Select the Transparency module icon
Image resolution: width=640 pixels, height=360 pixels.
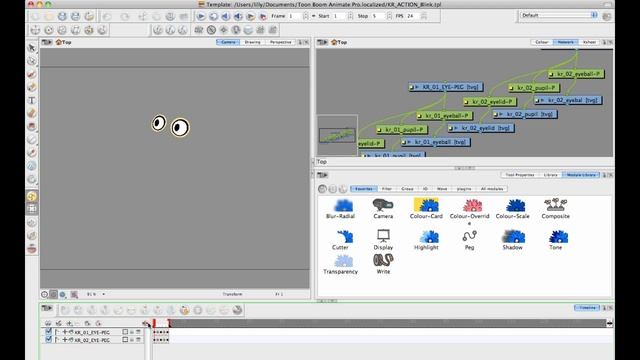(343, 261)
